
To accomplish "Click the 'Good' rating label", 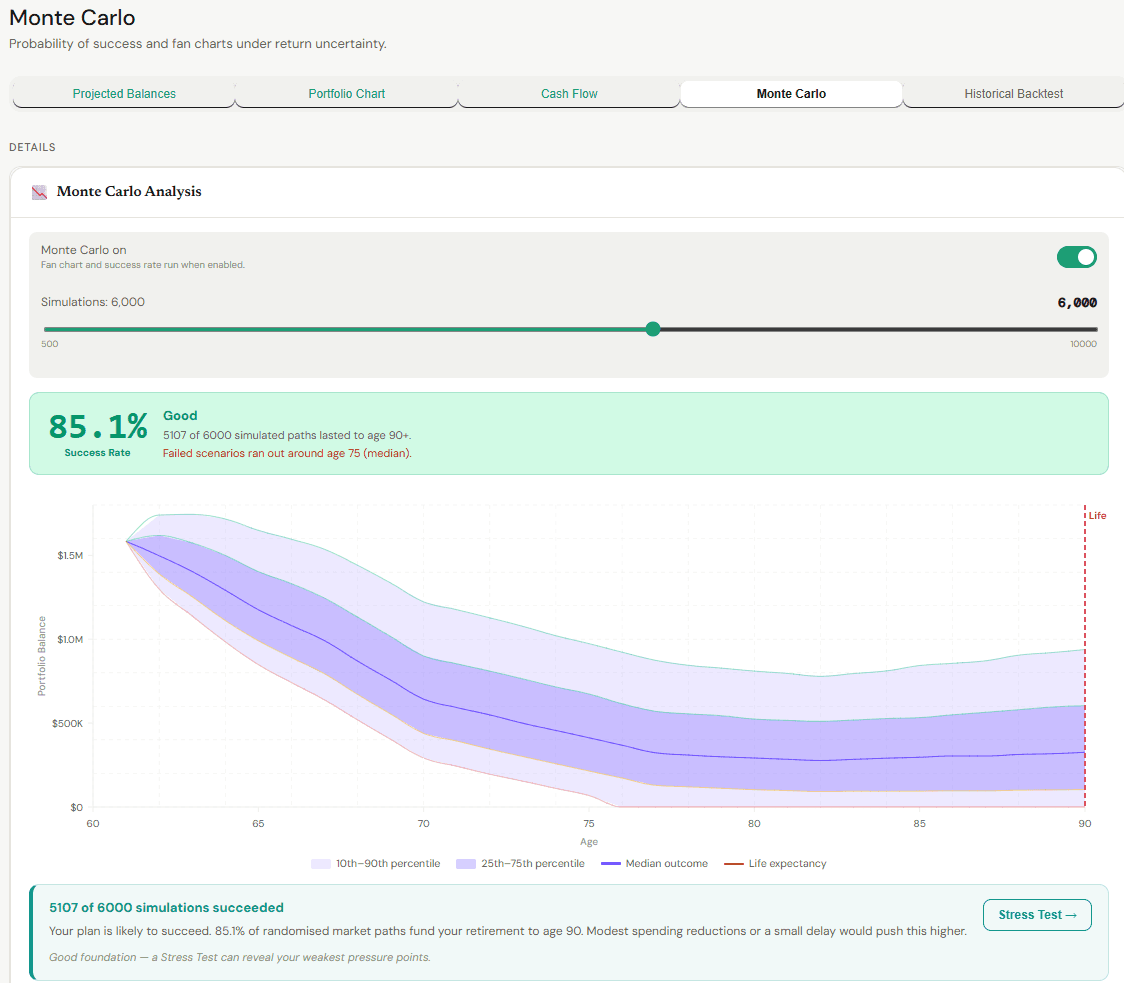I will [x=180, y=416].
